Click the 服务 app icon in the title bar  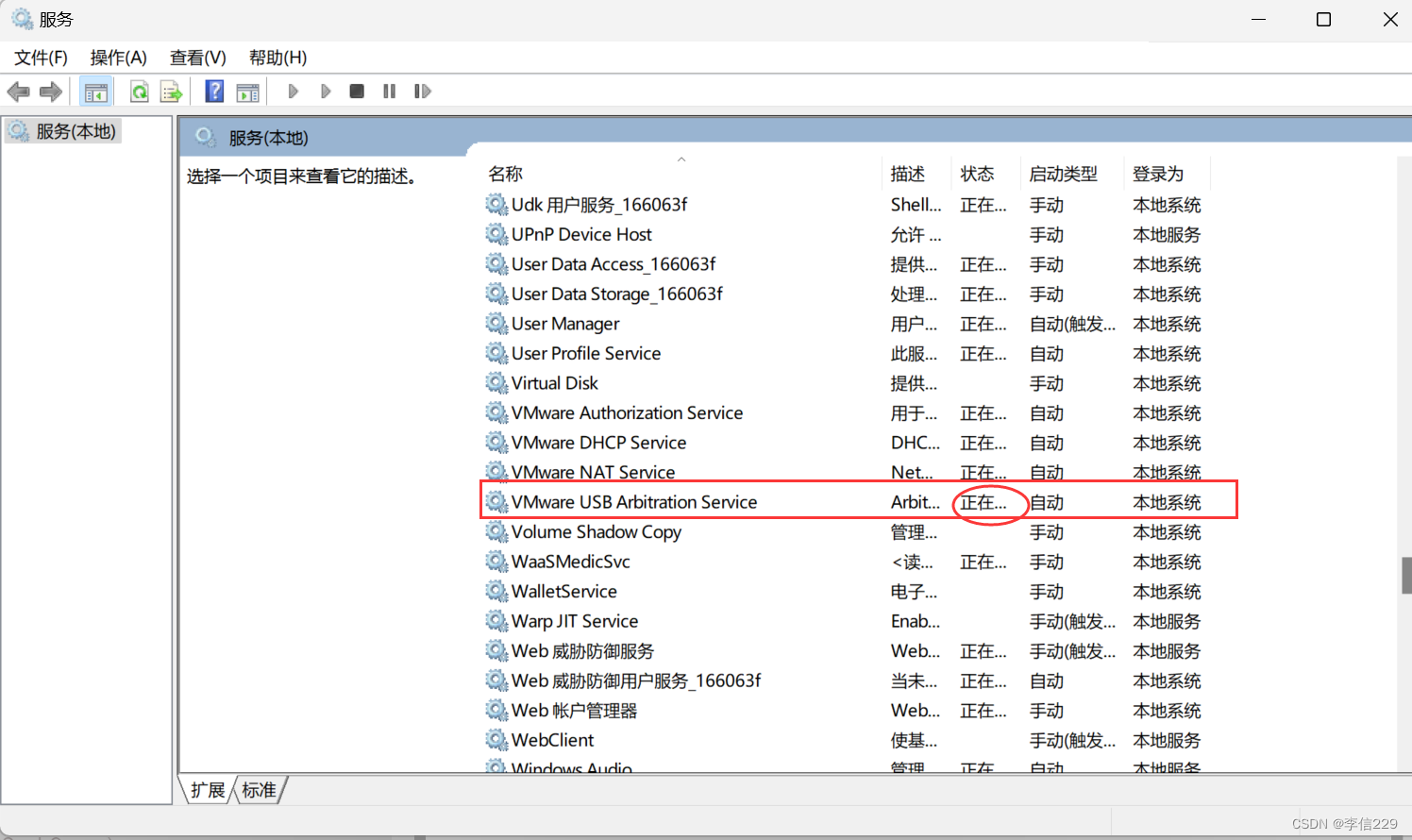click(22, 19)
